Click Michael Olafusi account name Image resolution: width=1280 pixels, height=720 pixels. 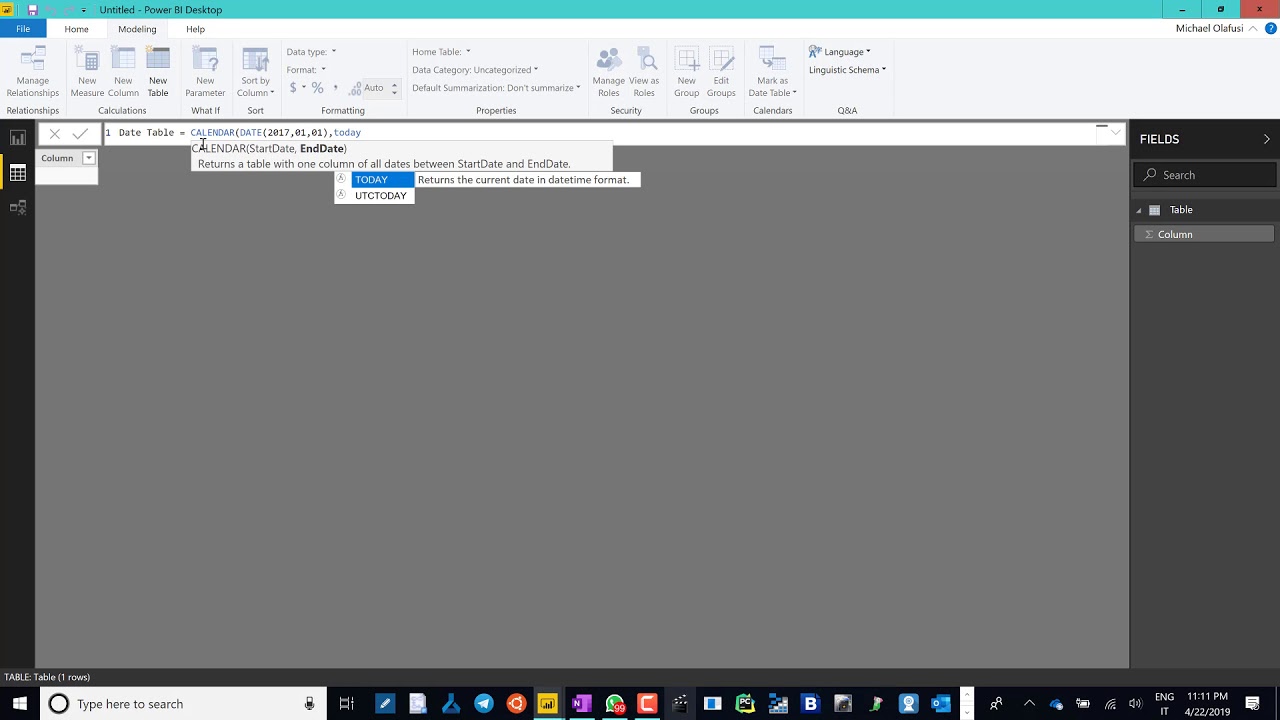point(1209,29)
